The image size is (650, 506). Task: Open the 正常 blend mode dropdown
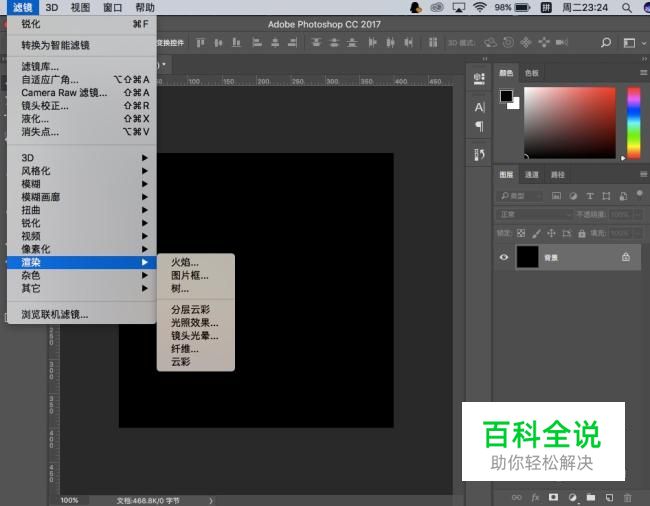point(534,214)
